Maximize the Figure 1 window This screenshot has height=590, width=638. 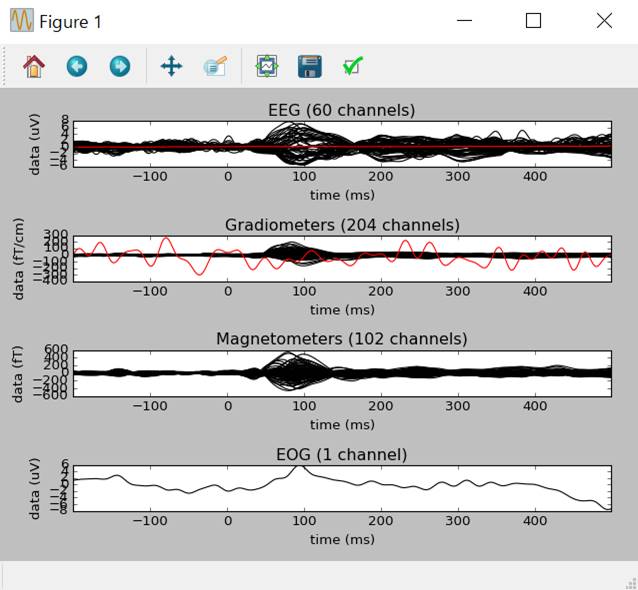click(x=533, y=21)
